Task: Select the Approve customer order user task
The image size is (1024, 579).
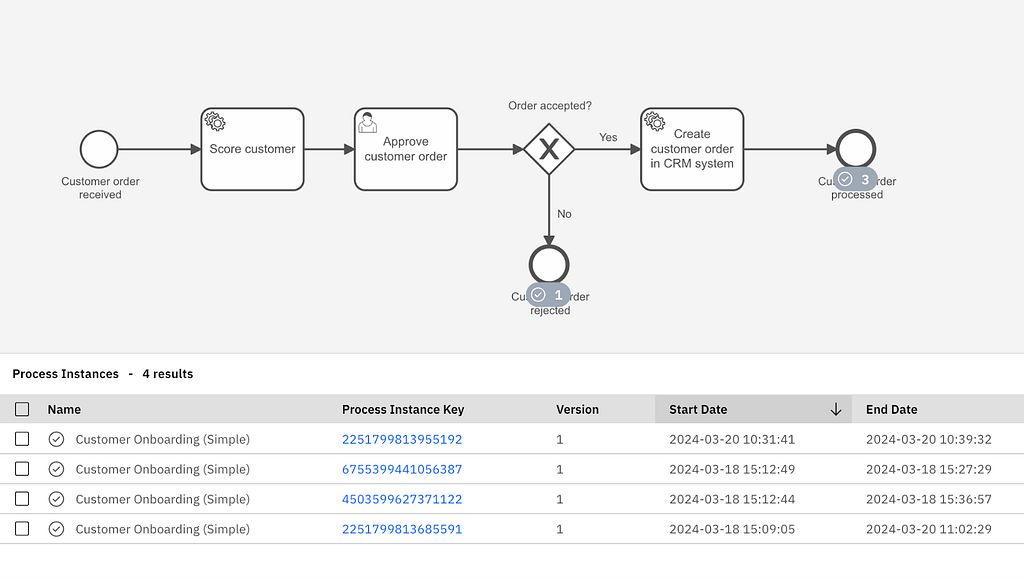Action: click(x=406, y=149)
